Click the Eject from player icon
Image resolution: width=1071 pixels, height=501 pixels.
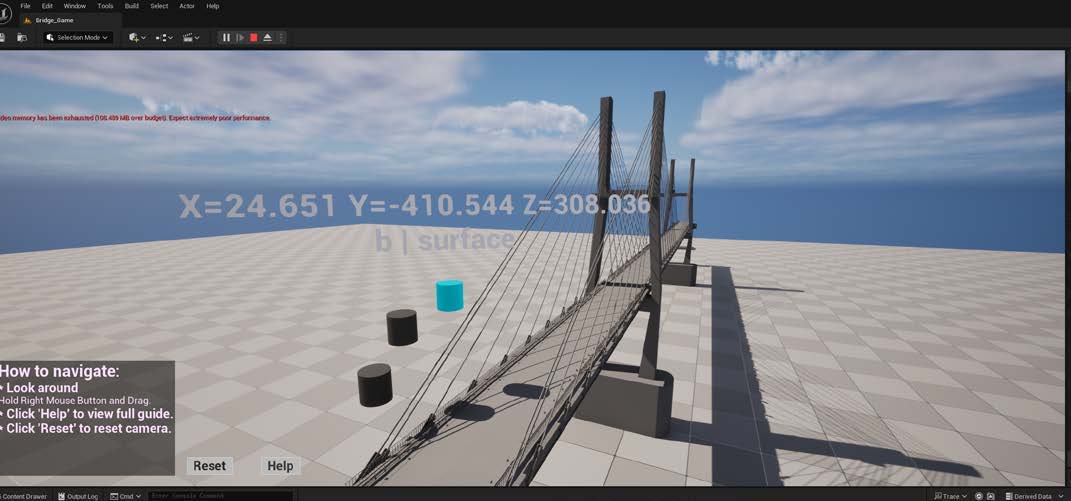point(267,38)
